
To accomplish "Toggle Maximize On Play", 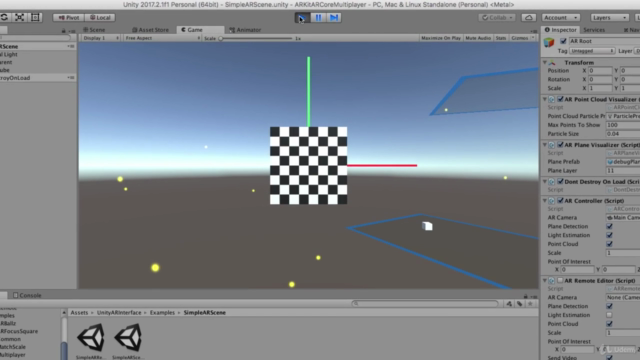I will (441, 38).
